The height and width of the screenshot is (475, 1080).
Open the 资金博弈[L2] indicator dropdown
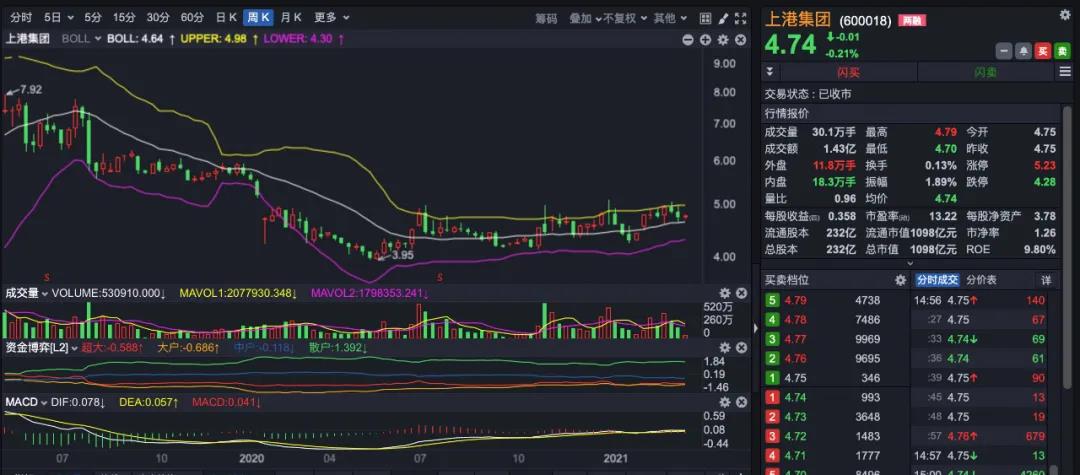42,348
